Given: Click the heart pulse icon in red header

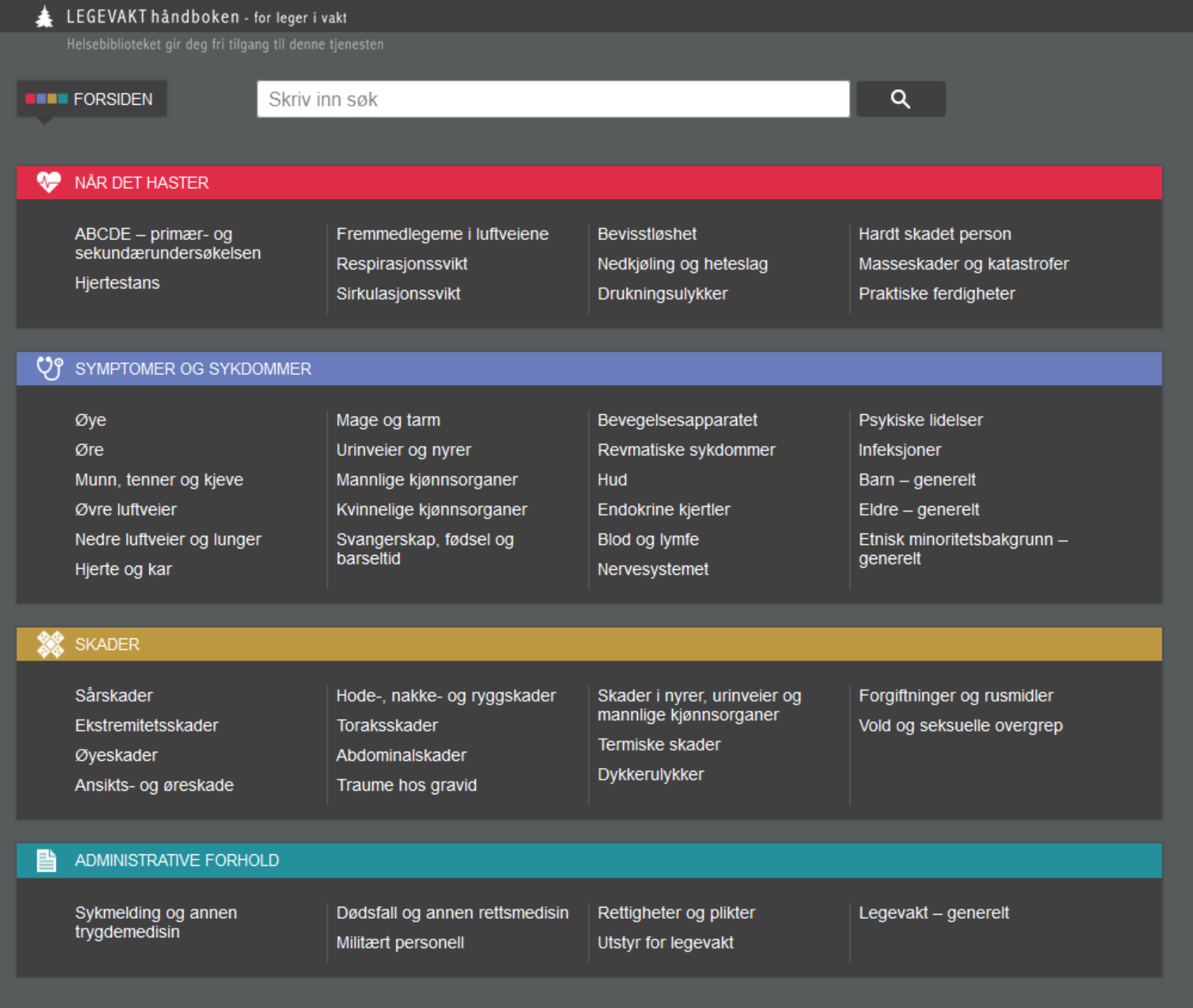Looking at the screenshot, I should (x=49, y=183).
